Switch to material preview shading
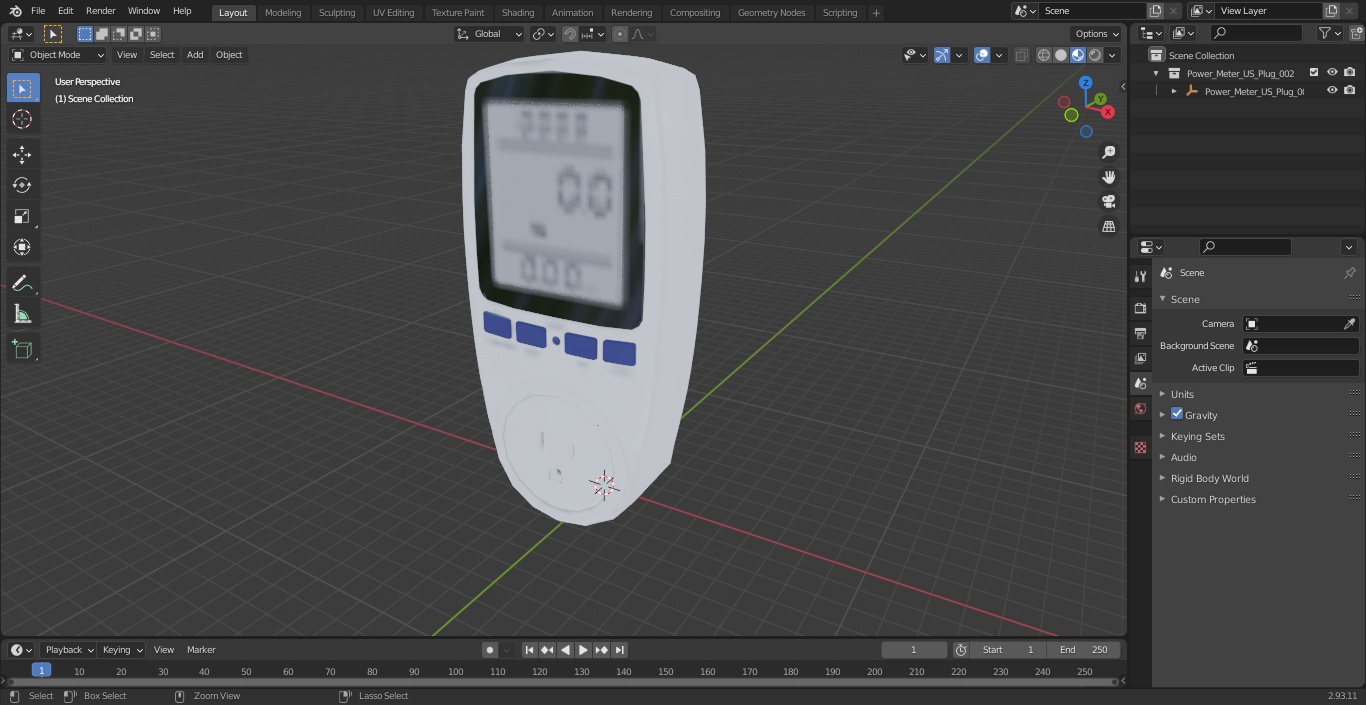 [x=1078, y=55]
